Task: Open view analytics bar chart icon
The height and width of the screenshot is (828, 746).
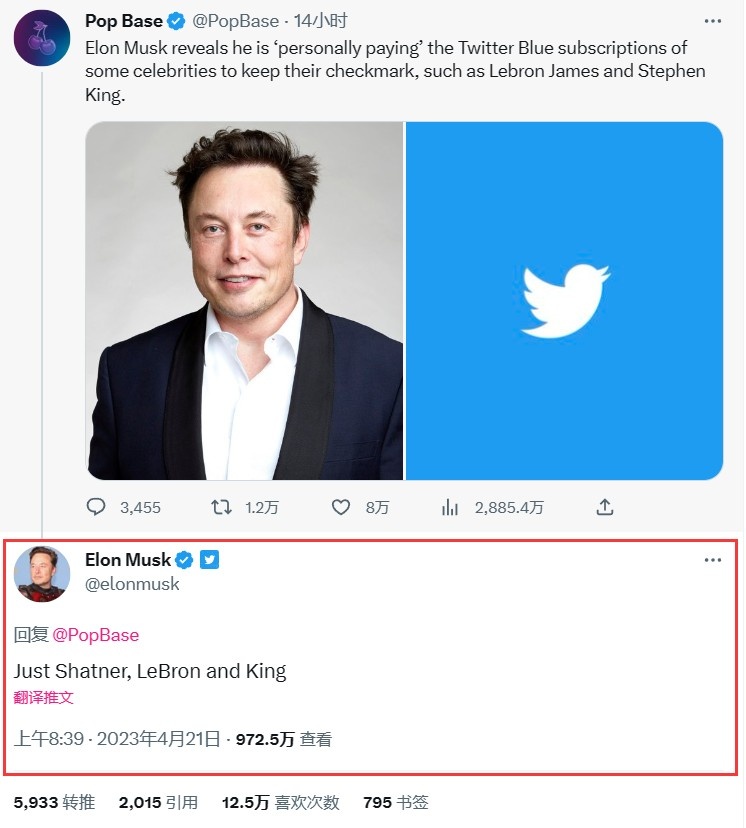Action: tap(450, 507)
